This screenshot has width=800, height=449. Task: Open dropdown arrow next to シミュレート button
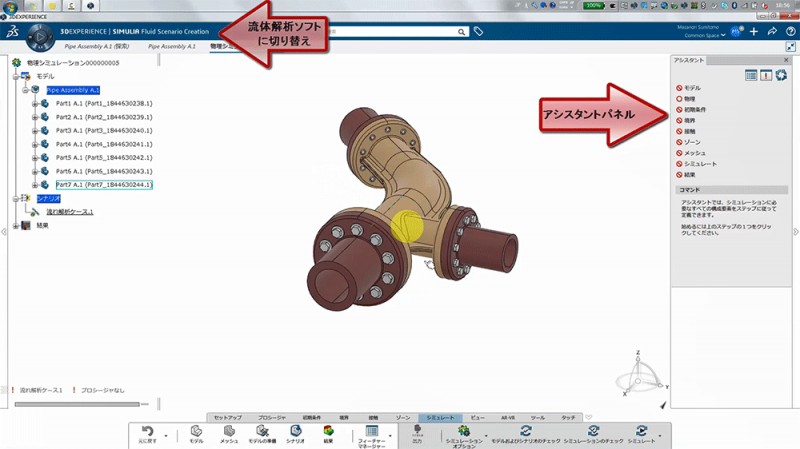point(660,436)
